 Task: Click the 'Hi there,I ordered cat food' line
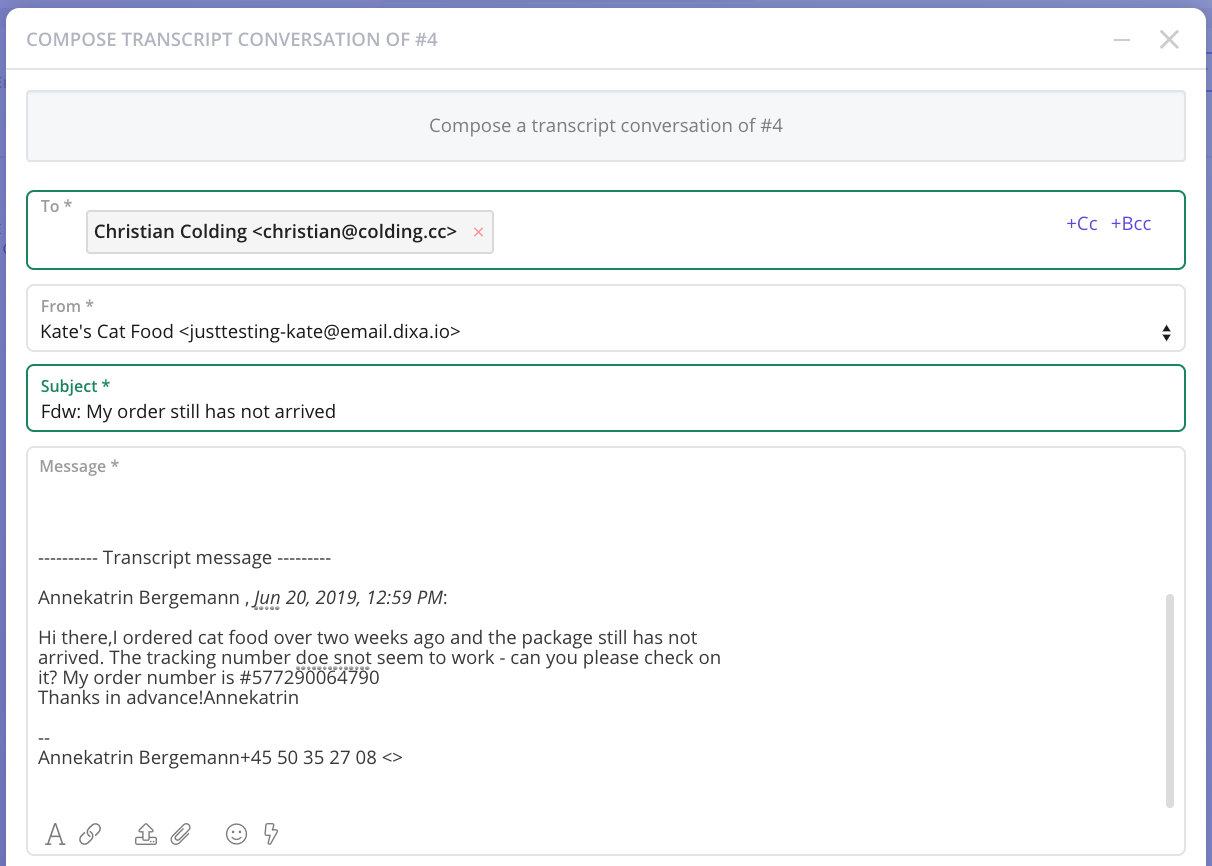coord(368,638)
